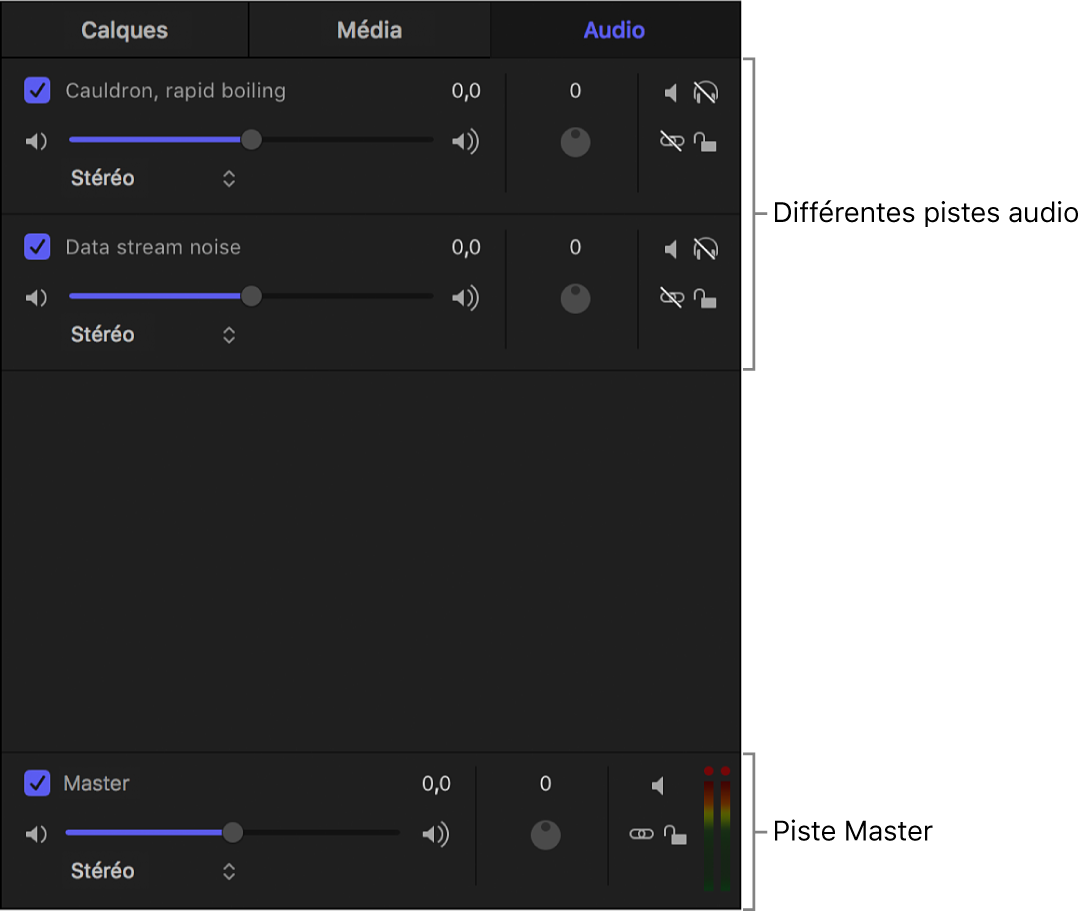Solo the Cauldron track with headphones icon
This screenshot has width=1083, height=912.
pyautogui.click(x=705, y=93)
